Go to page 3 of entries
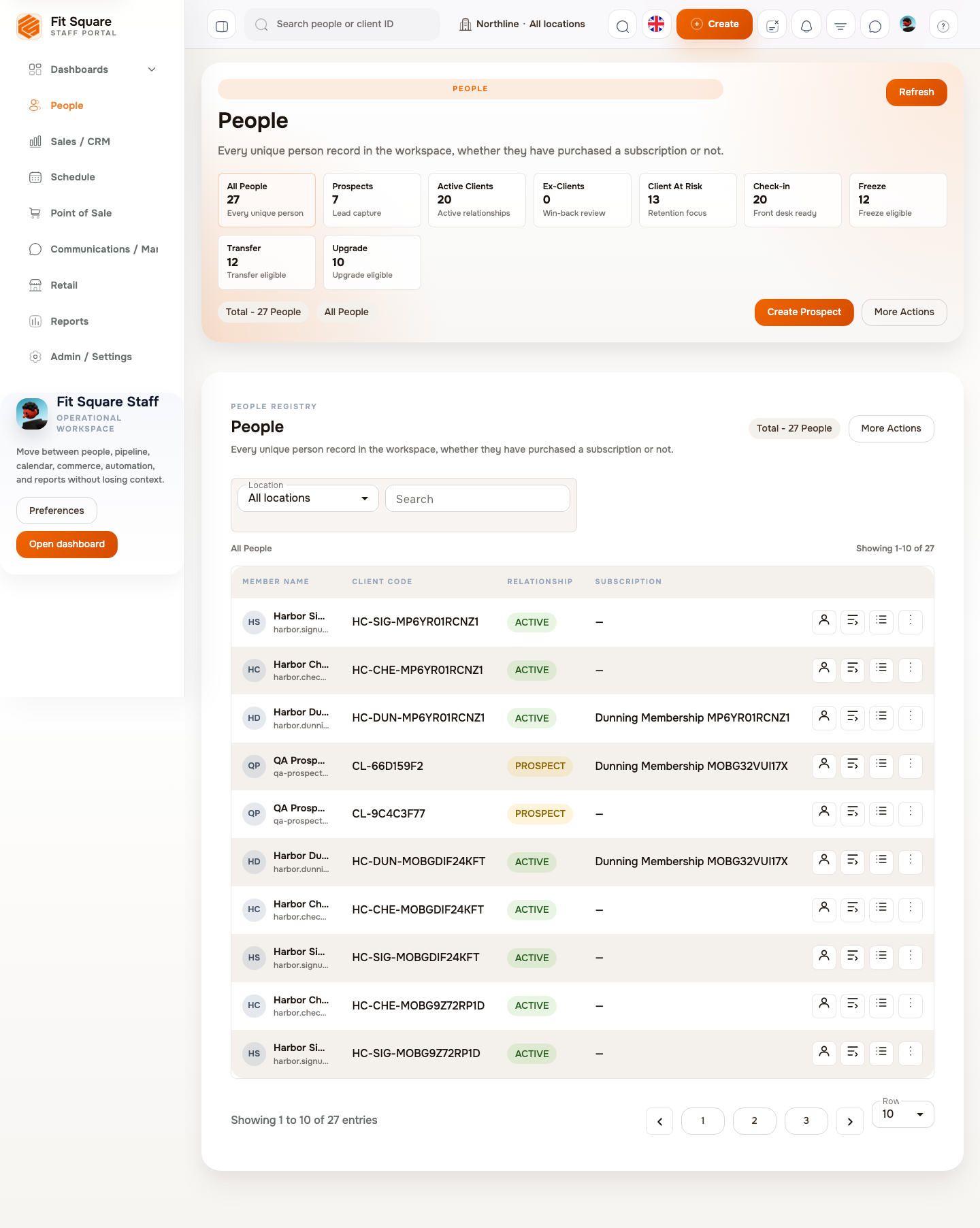This screenshot has width=980, height=1228. coord(806,1121)
